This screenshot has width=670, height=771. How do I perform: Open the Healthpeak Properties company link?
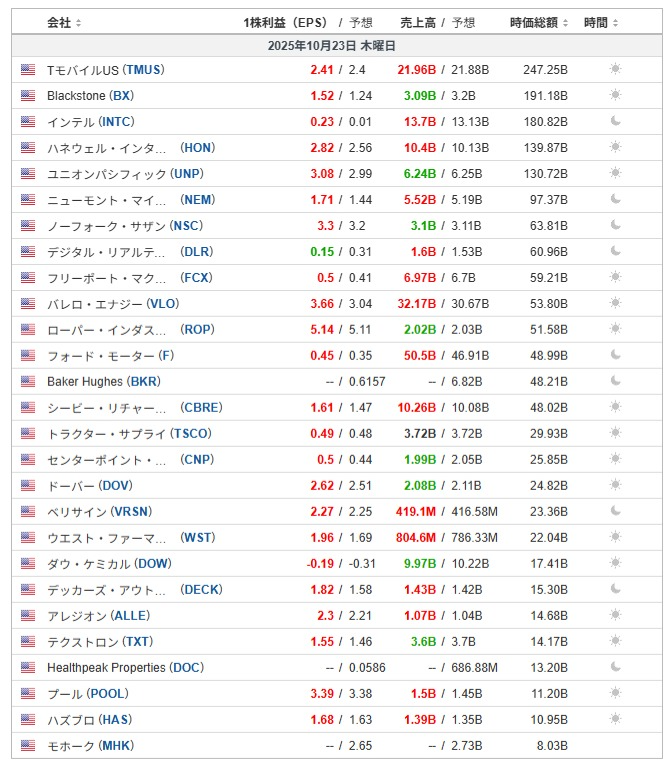(x=107, y=668)
